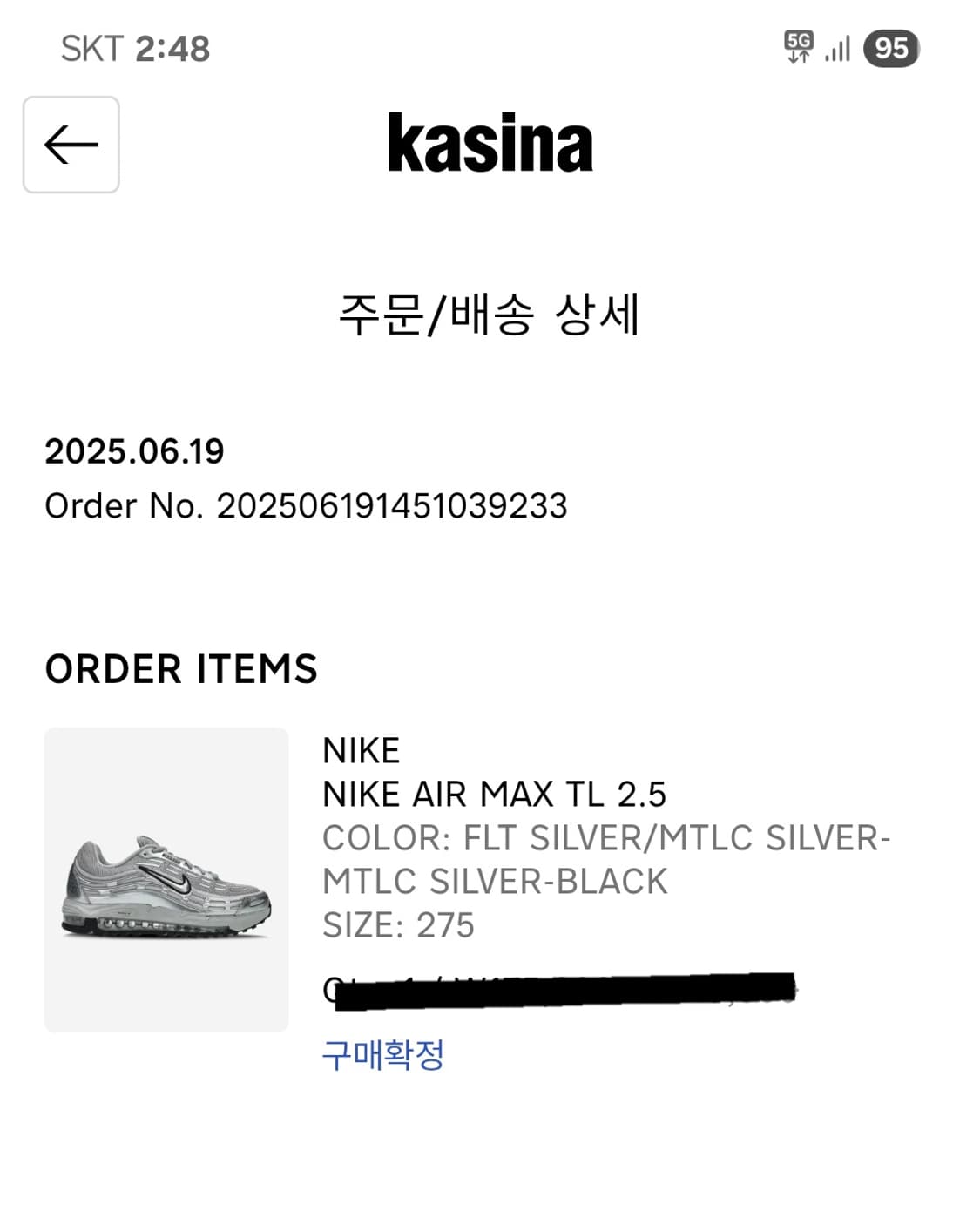Screen dimensions: 980x1225
Task: Select the order number 202506191451039233
Action: tap(392, 505)
